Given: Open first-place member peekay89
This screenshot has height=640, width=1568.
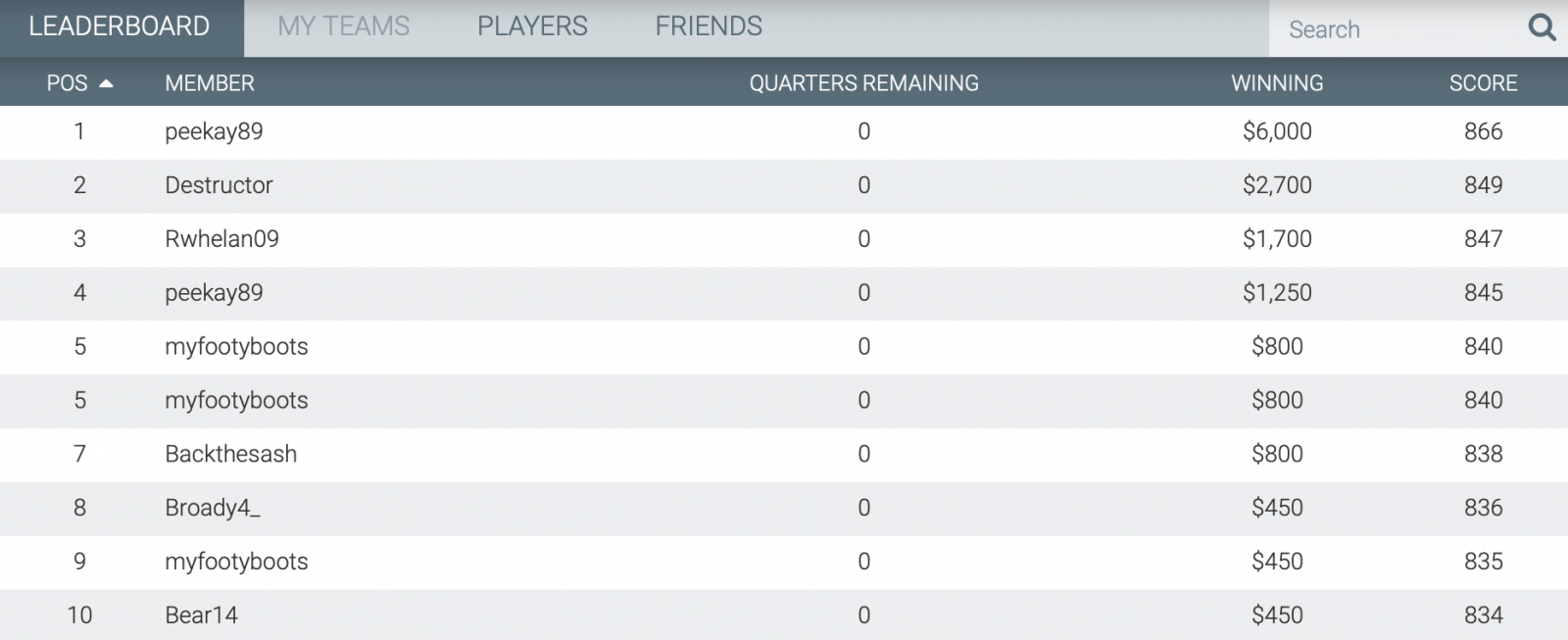Looking at the screenshot, I should click(214, 131).
